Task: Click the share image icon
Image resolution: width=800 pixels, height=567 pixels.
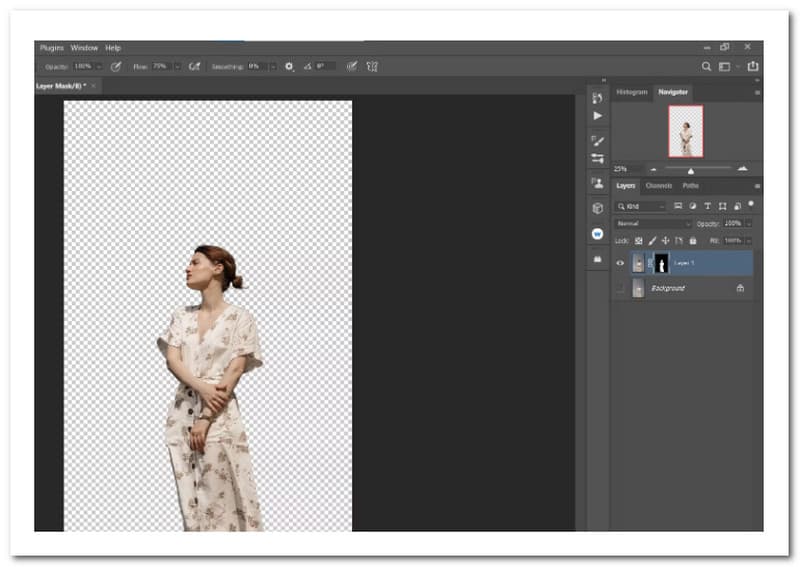Action: [753, 66]
